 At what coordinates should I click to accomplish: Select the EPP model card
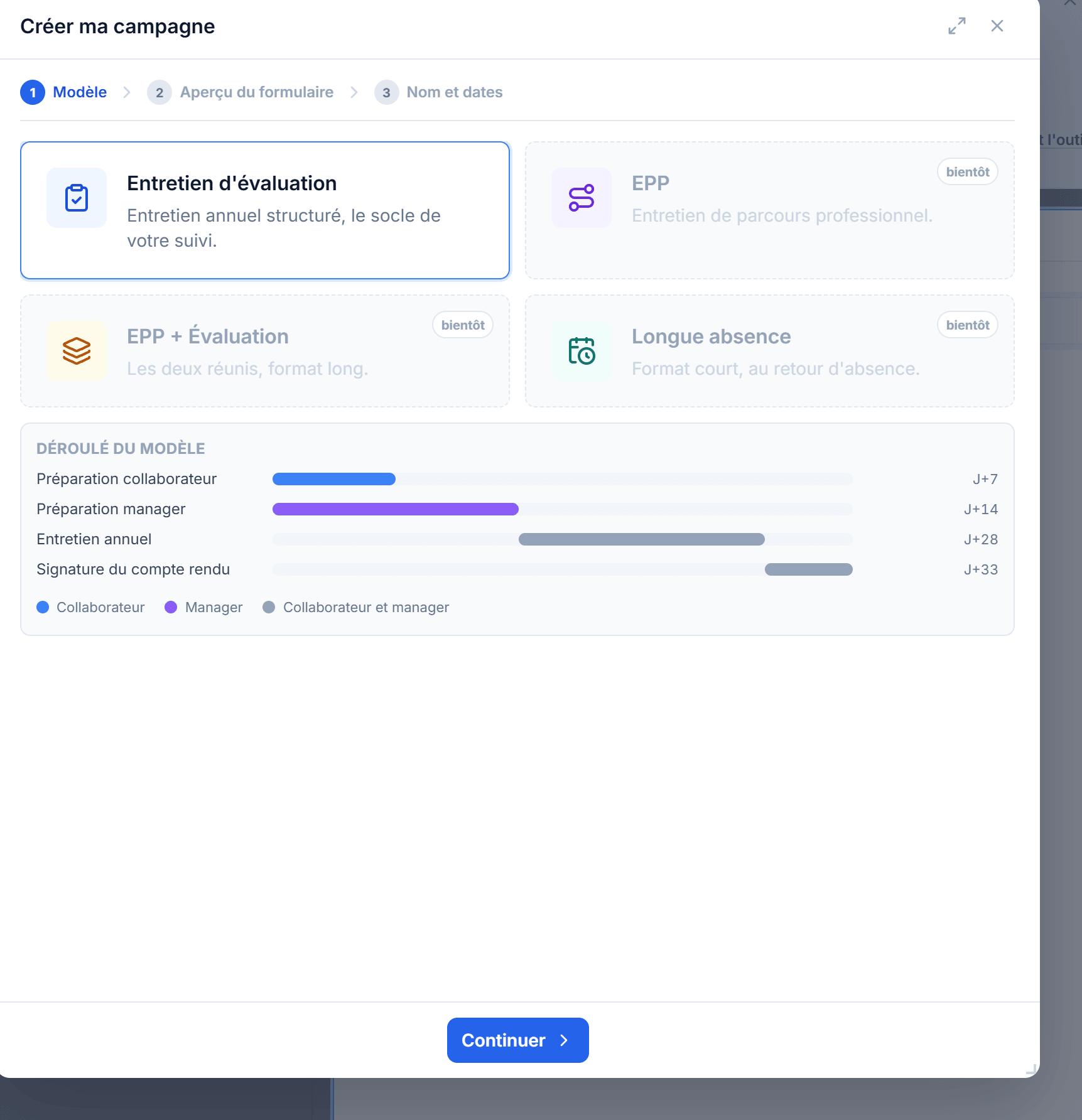click(770, 210)
